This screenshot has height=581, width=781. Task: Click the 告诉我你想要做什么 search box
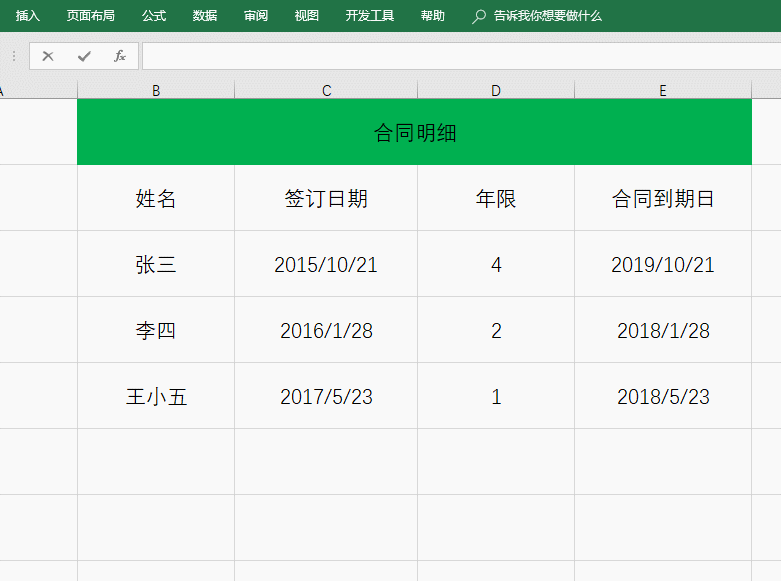[547, 16]
